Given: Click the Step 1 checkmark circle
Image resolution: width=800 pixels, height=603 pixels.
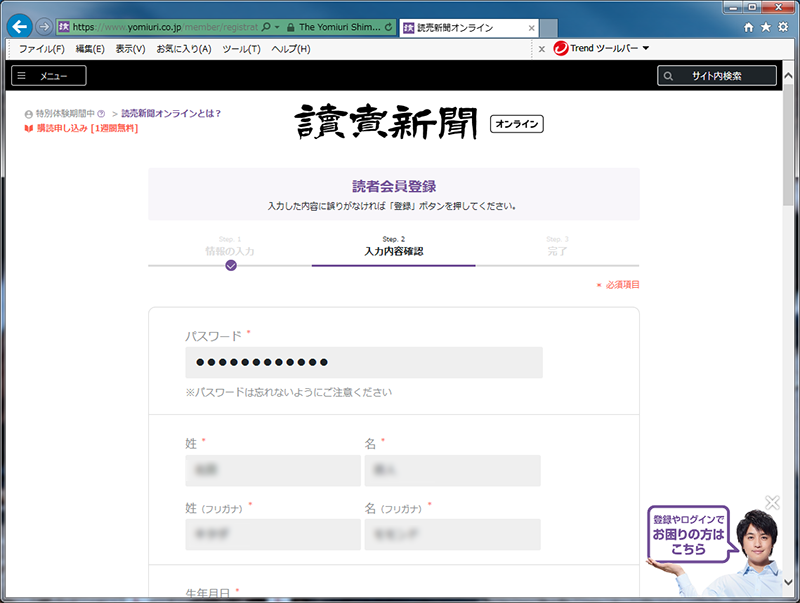Looking at the screenshot, I should click(x=231, y=265).
